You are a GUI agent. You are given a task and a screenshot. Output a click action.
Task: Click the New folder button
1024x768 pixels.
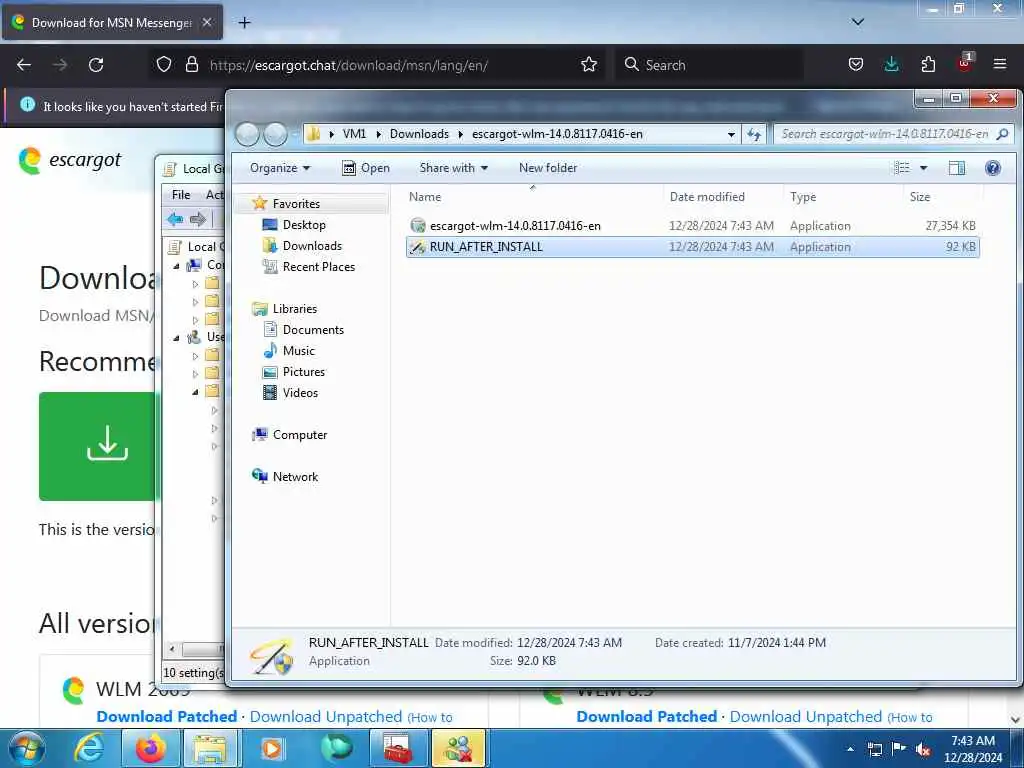pos(548,168)
